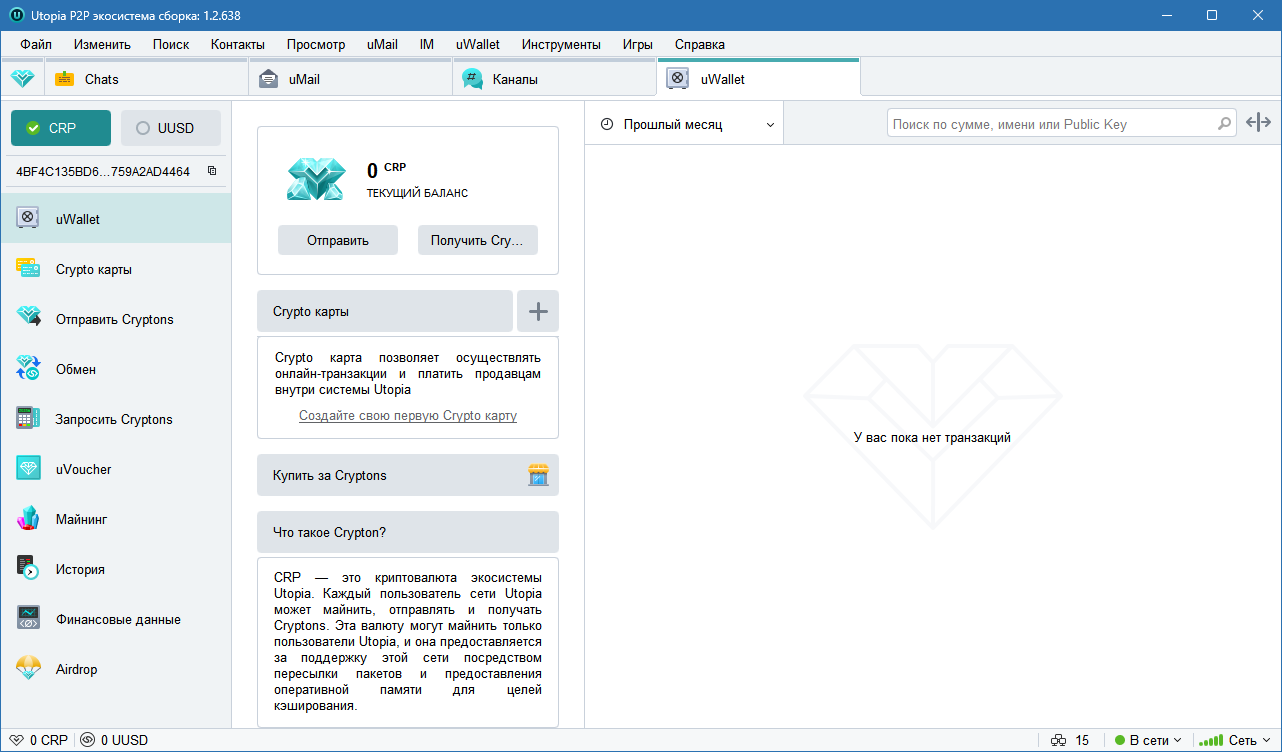Select the UUSD currency

pyautogui.click(x=171, y=128)
